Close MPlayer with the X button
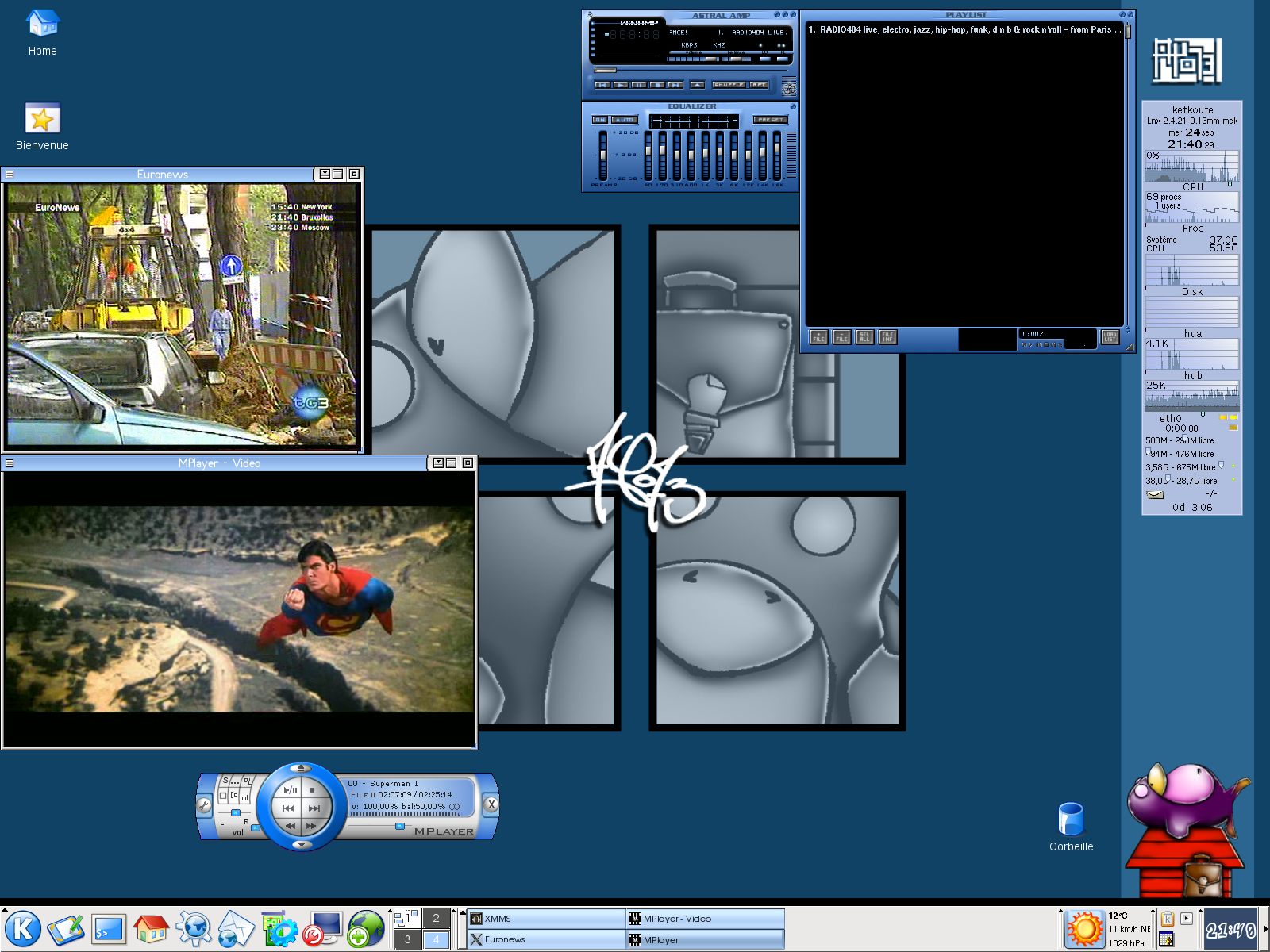The image size is (1270, 952). point(491,804)
